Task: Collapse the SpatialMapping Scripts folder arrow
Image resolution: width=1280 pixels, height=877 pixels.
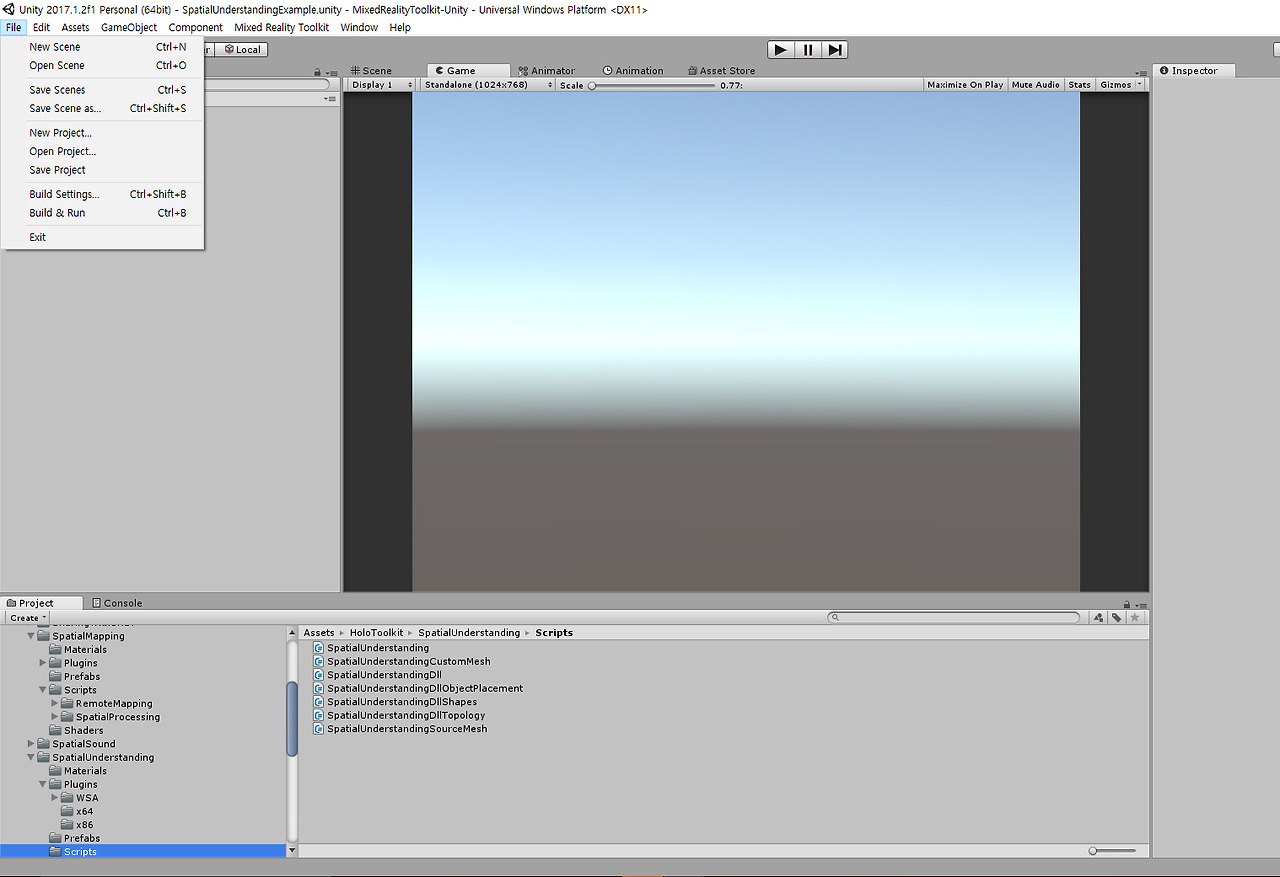Action: (43, 690)
